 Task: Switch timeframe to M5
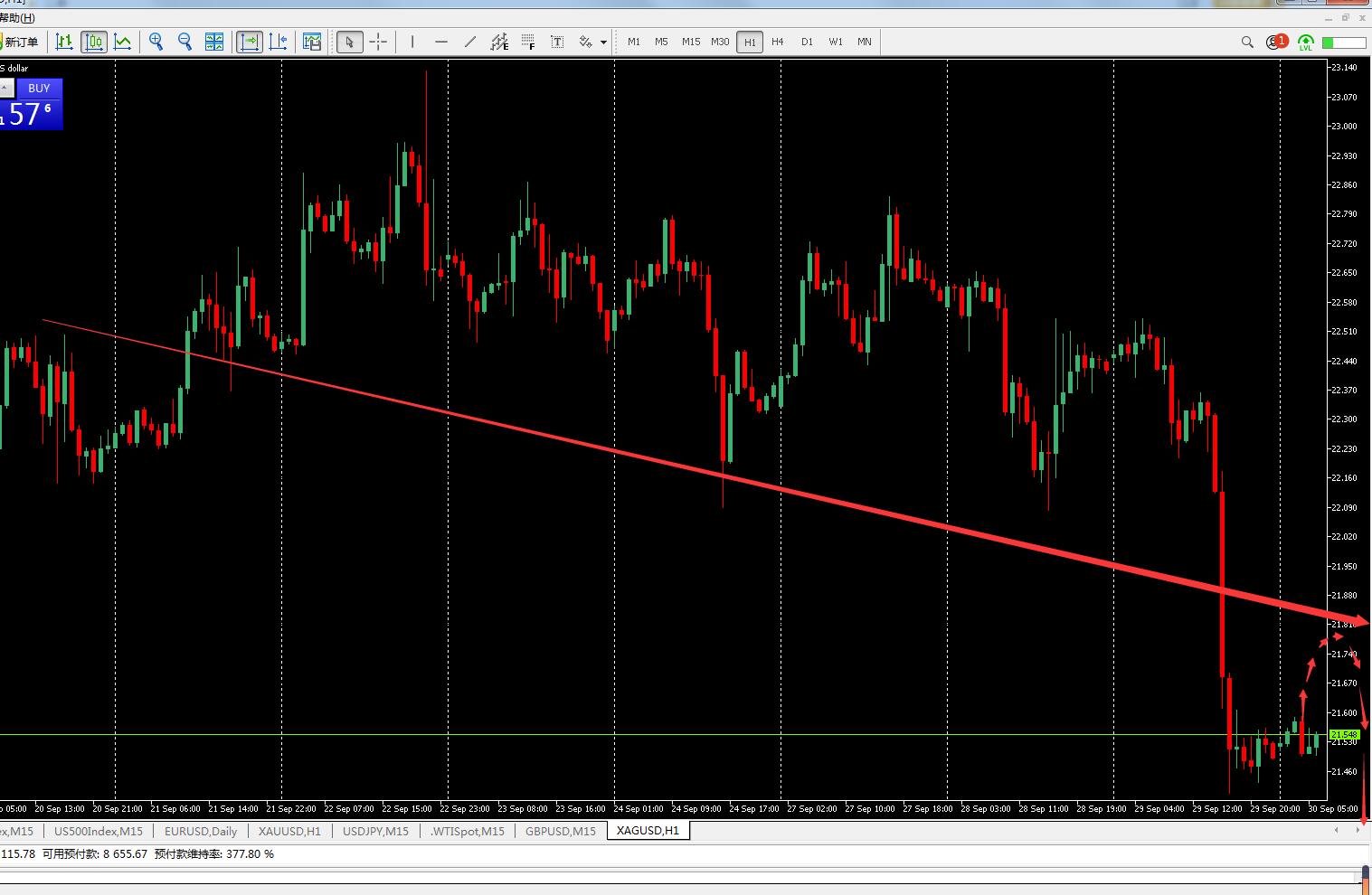tap(662, 42)
